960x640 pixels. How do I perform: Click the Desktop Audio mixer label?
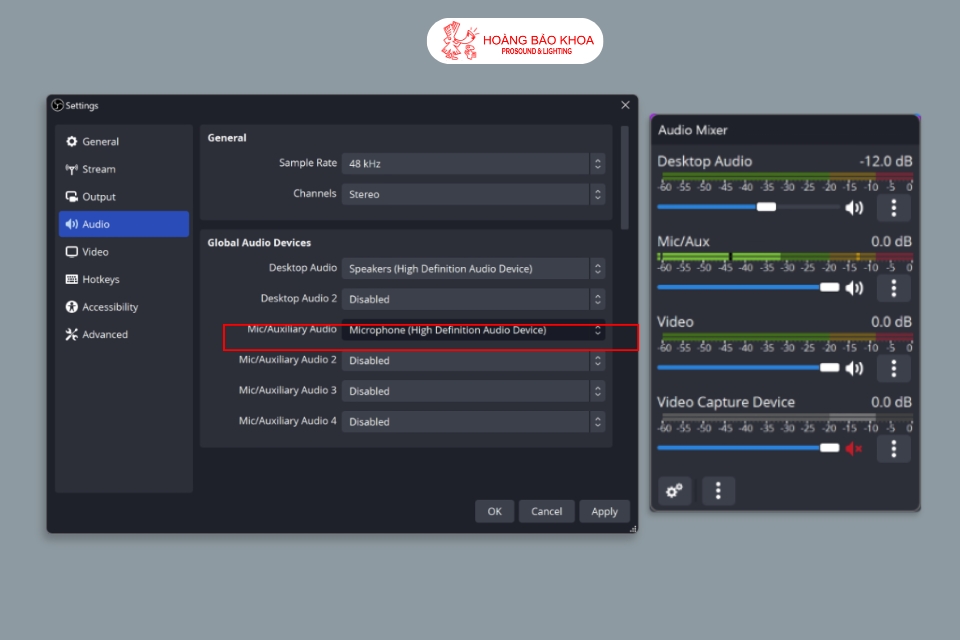[x=704, y=161]
